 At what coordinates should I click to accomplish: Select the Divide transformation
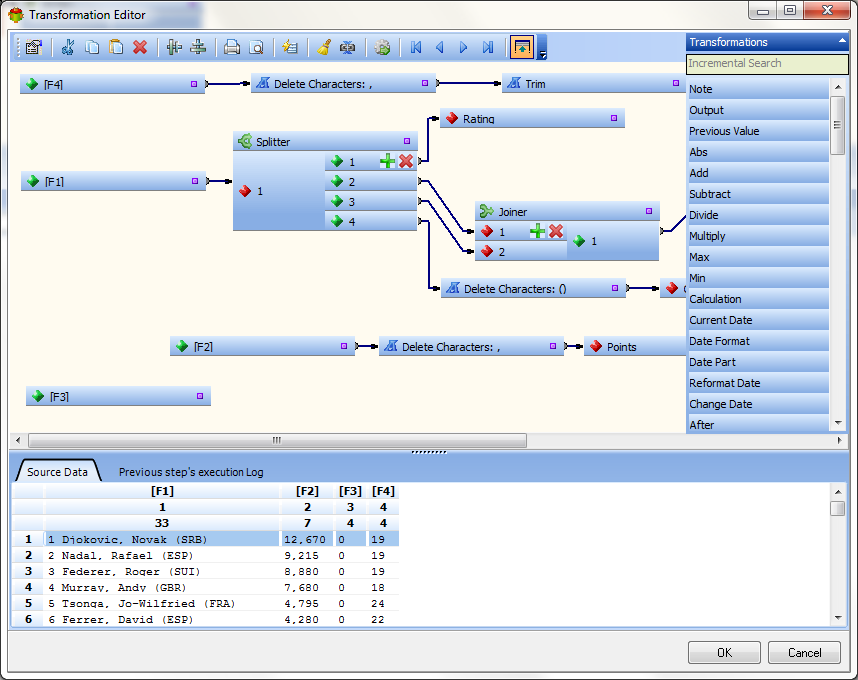758,215
